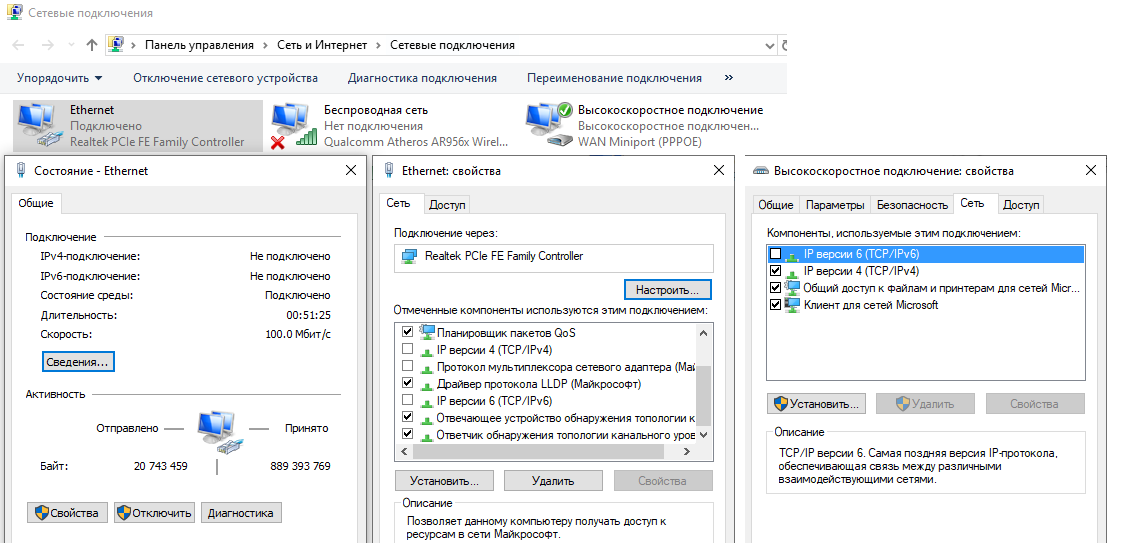1126x543 pixels.
Task: Uncheck Клиент для сетей Microsoft
Action: (775, 305)
